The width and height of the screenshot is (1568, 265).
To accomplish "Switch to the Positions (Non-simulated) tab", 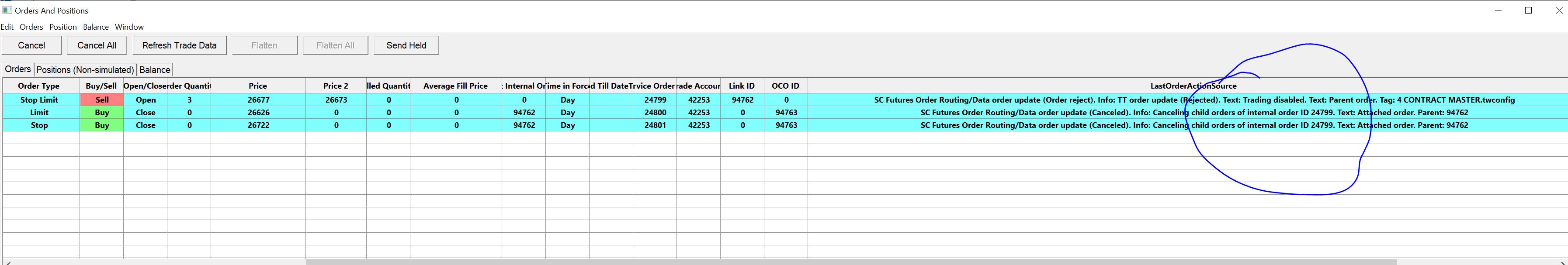I will (x=85, y=70).
